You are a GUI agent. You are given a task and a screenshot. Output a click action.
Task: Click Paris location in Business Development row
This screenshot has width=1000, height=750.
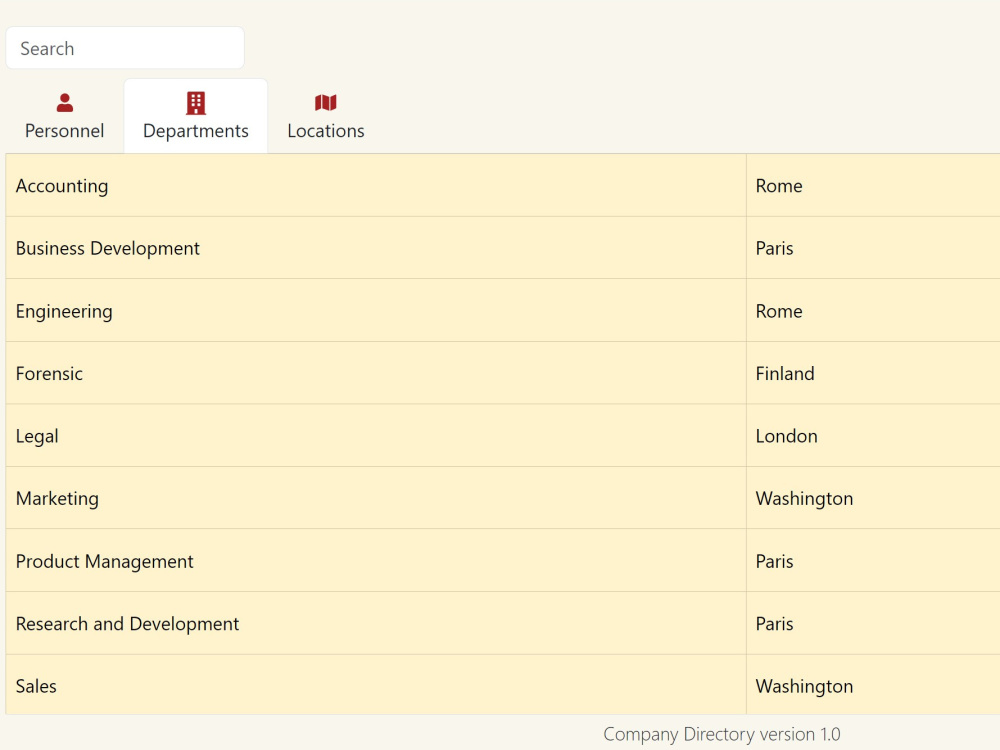774,248
